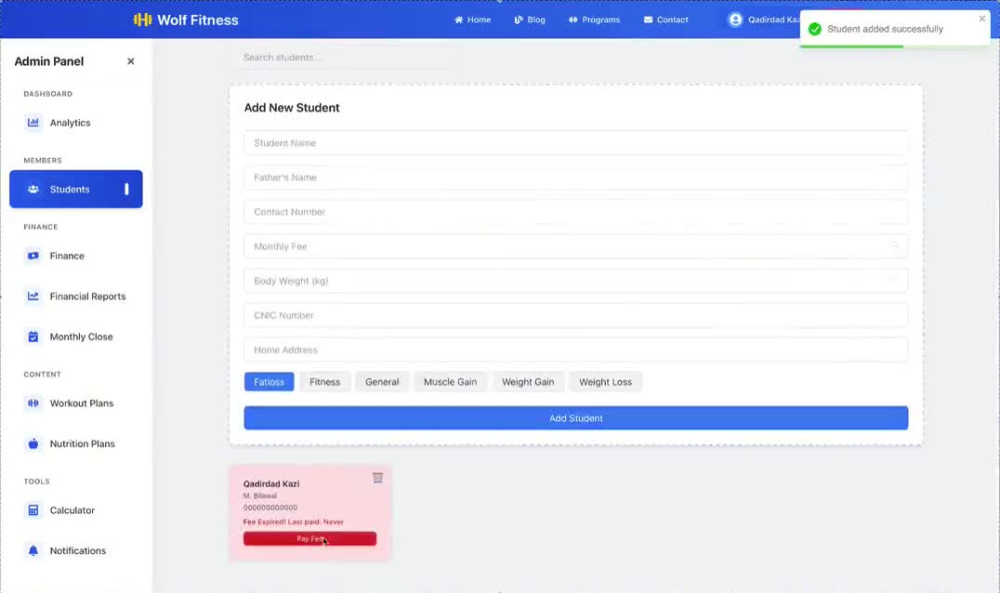Open Analytics in the sidebar
This screenshot has width=1000, height=593.
(x=70, y=122)
